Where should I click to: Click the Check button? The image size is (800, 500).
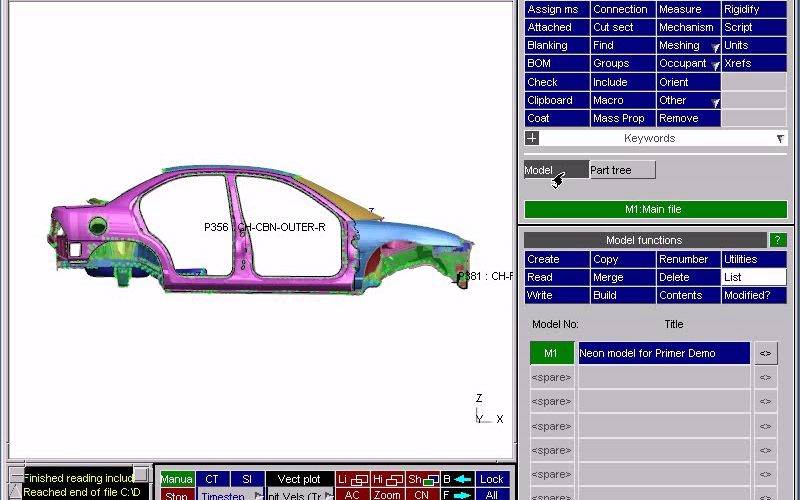pyautogui.click(x=557, y=82)
